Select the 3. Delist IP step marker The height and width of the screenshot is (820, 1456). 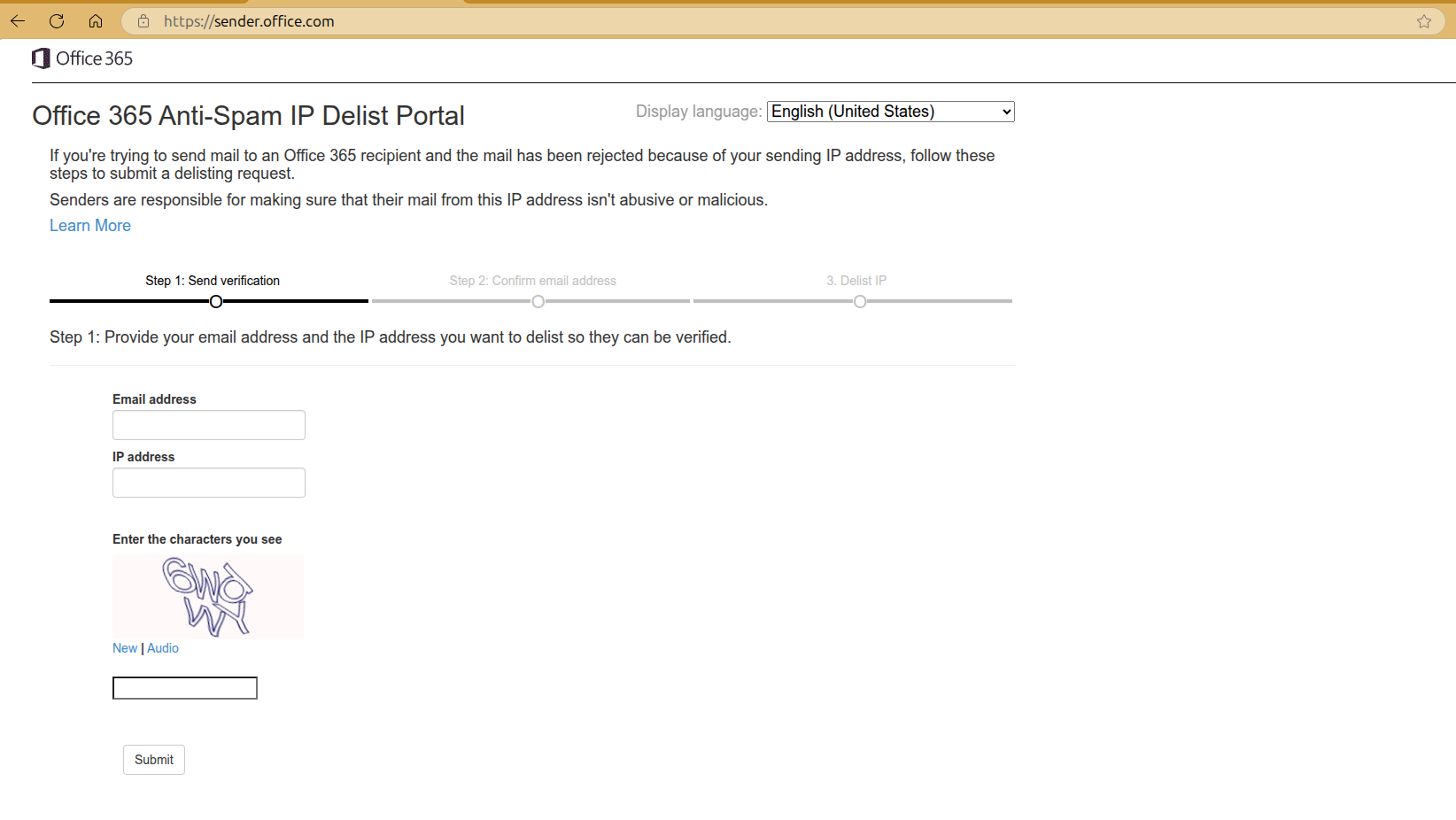point(860,301)
